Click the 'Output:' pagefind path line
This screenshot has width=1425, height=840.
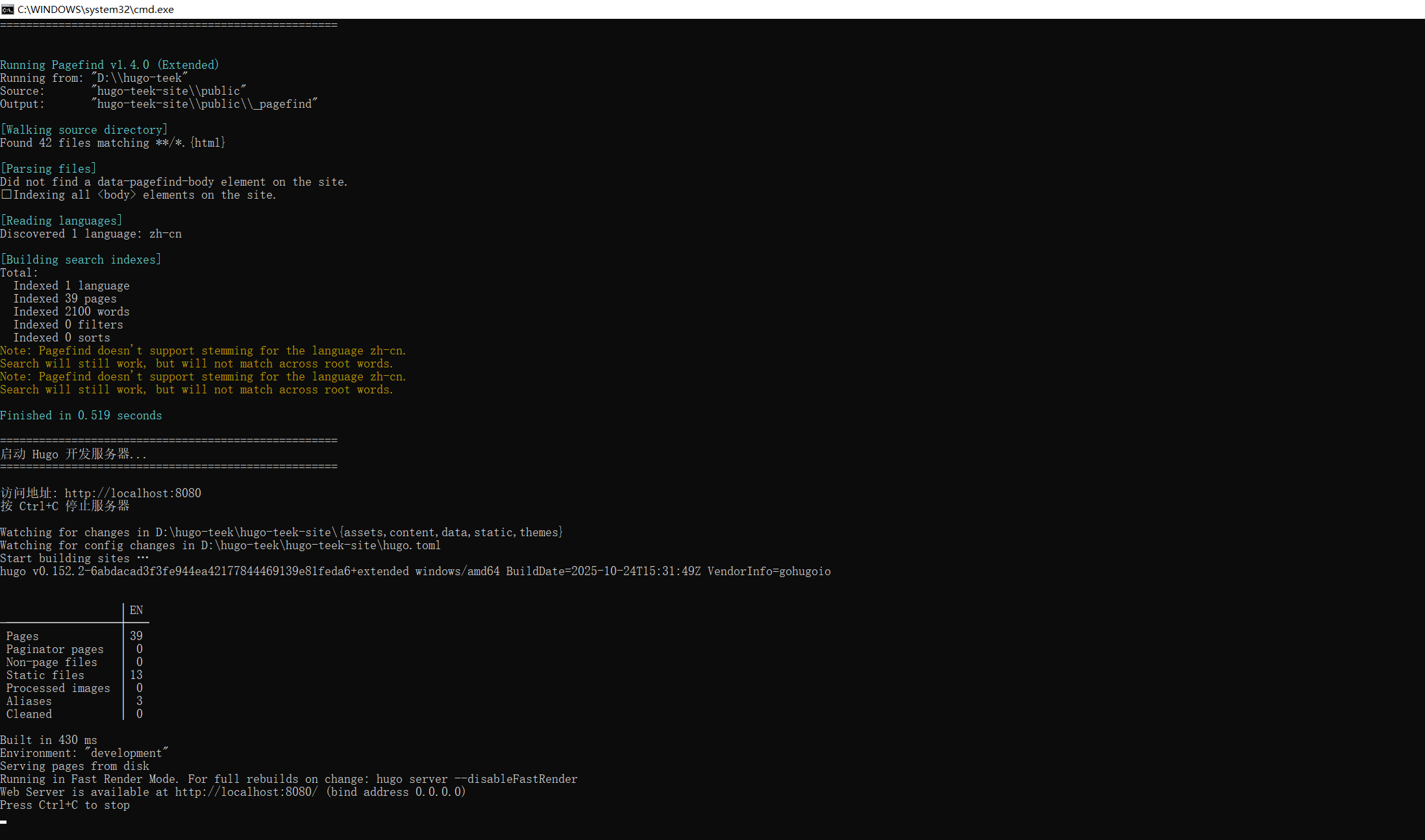158,104
